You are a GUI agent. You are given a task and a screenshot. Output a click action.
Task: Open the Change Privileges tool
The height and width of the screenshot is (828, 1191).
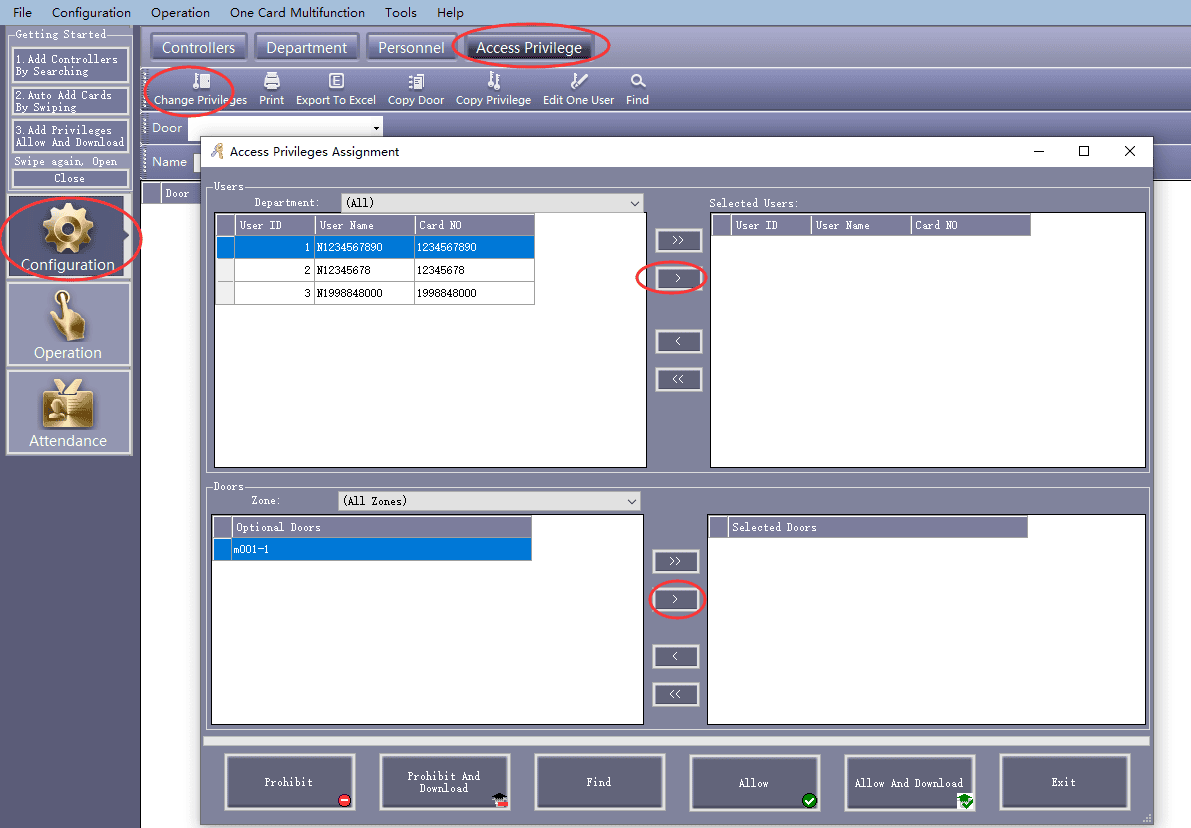click(x=201, y=90)
